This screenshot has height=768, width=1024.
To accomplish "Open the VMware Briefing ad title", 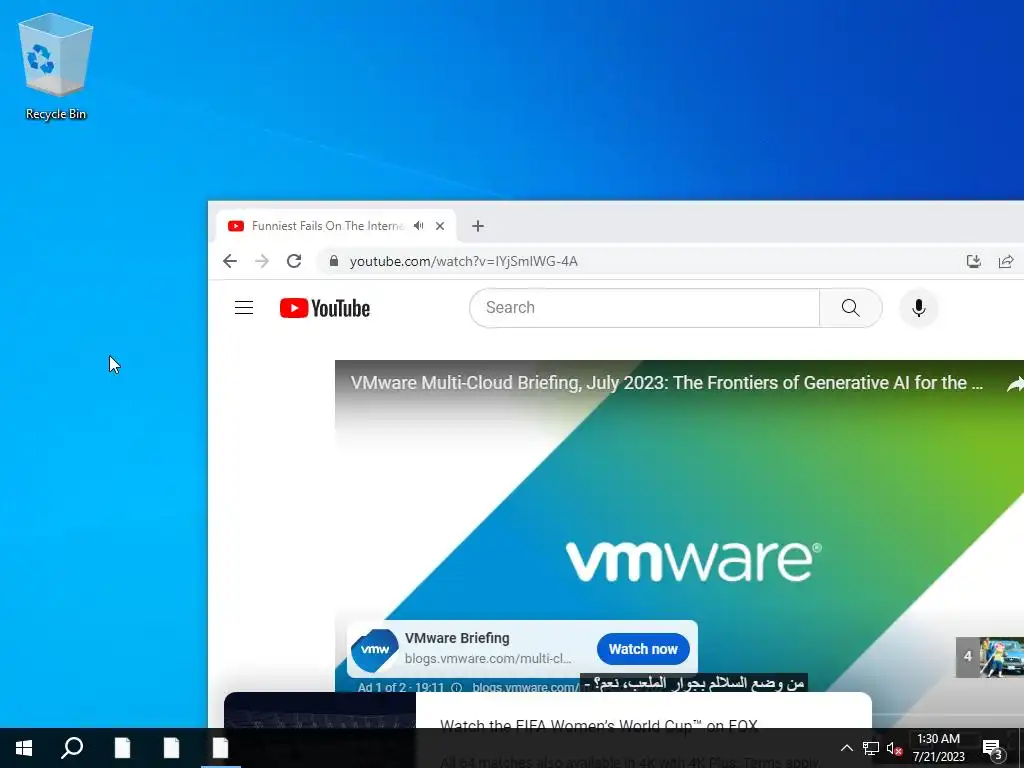I will click(x=457, y=638).
